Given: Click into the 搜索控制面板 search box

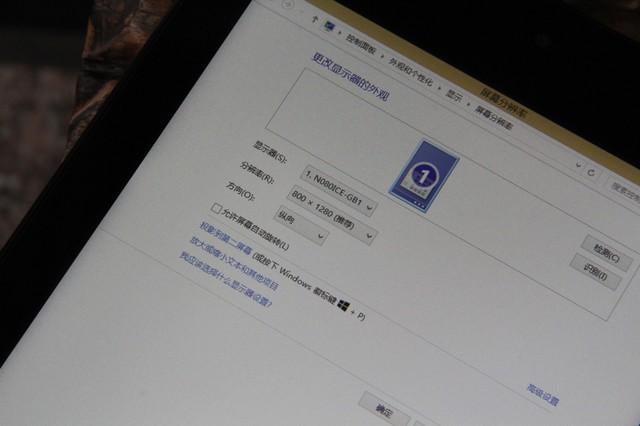Looking at the screenshot, I should tap(622, 190).
